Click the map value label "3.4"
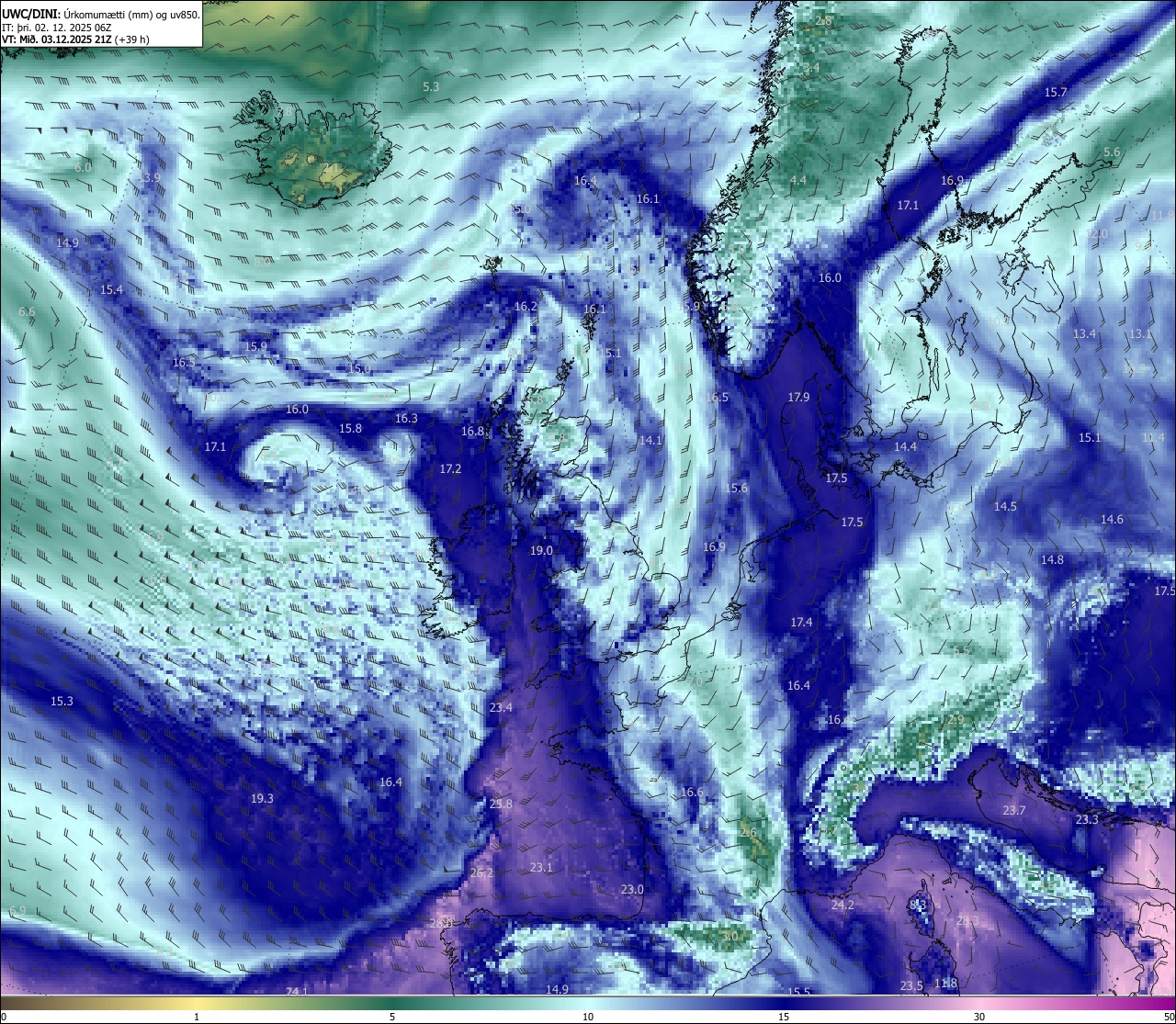This screenshot has width=1176, height=1024. pos(811,69)
